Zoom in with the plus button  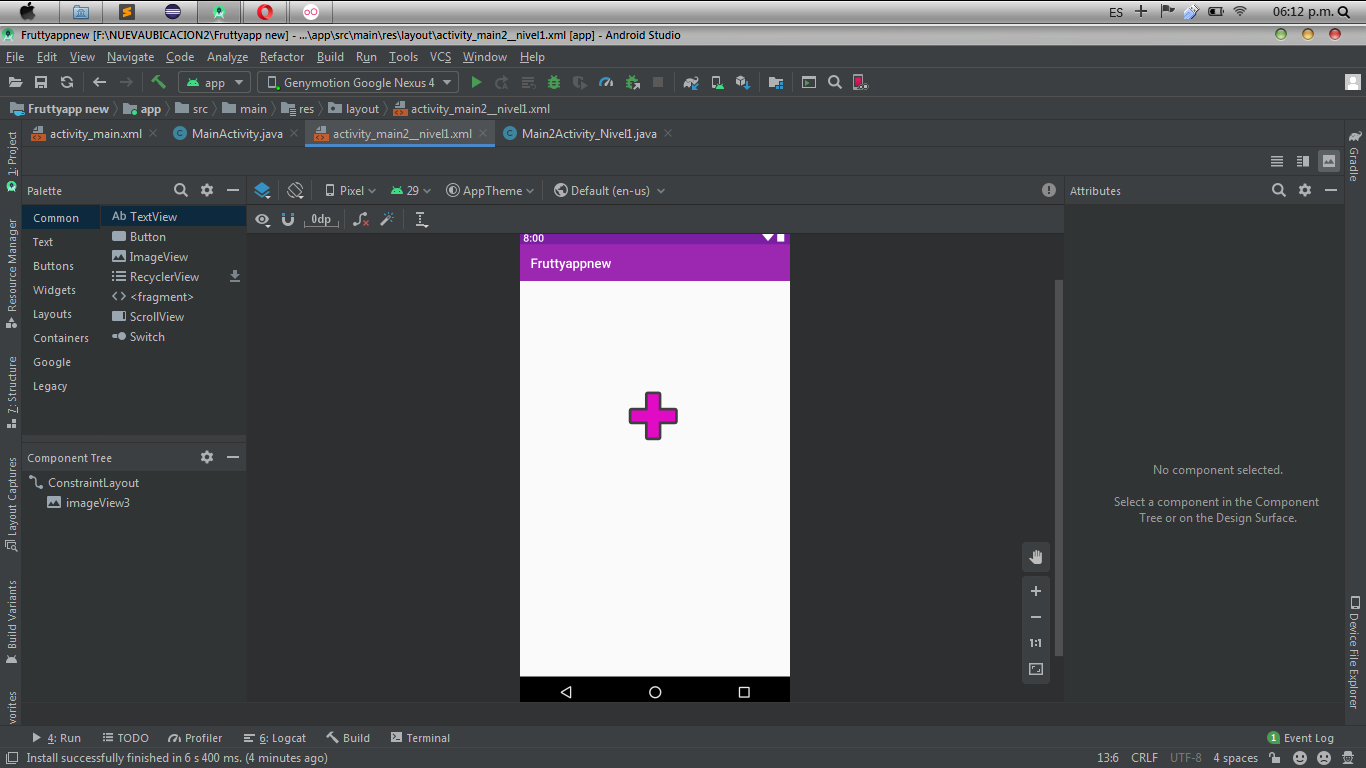click(1036, 591)
